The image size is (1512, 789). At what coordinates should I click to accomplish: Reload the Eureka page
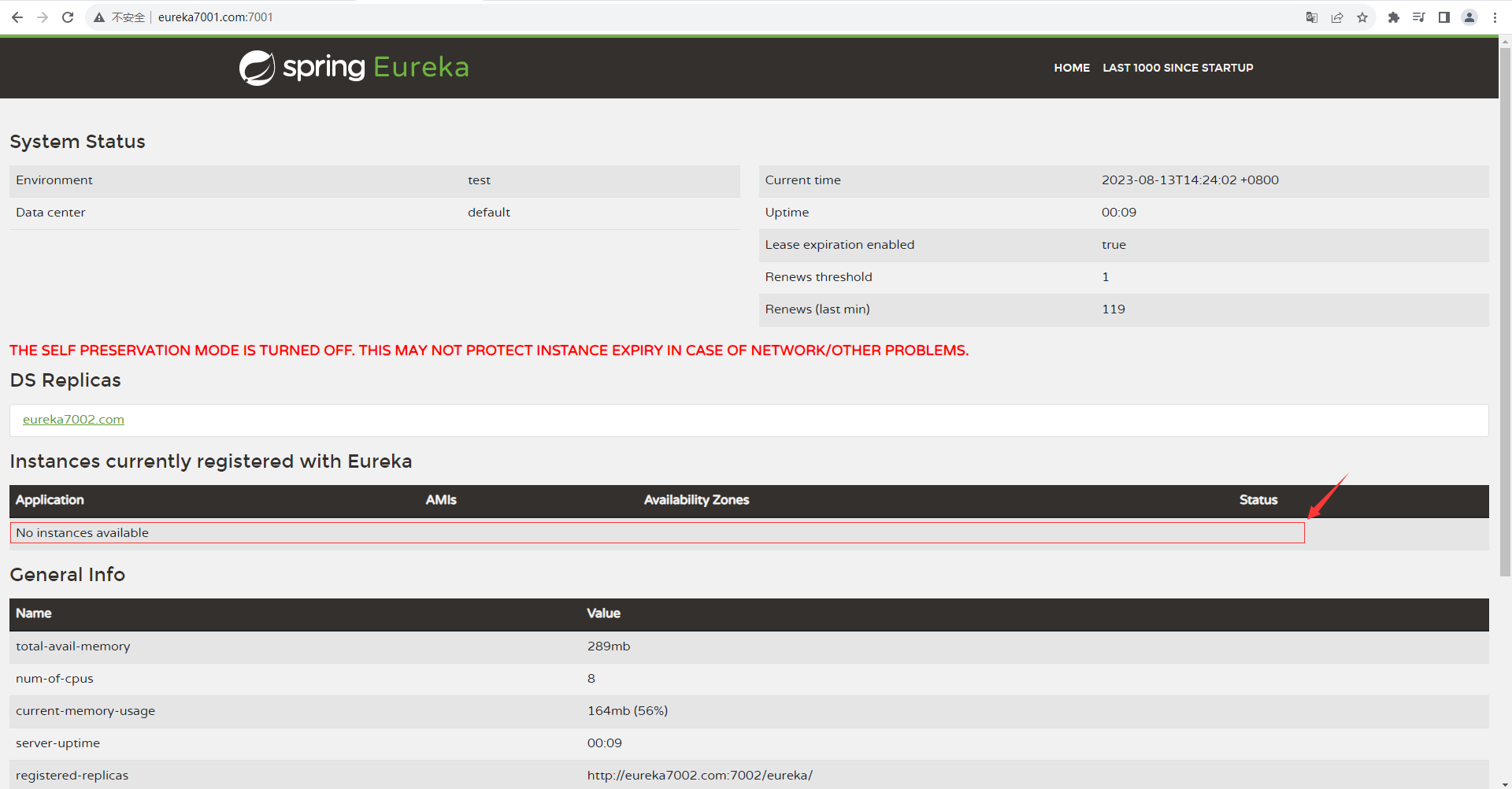68,17
